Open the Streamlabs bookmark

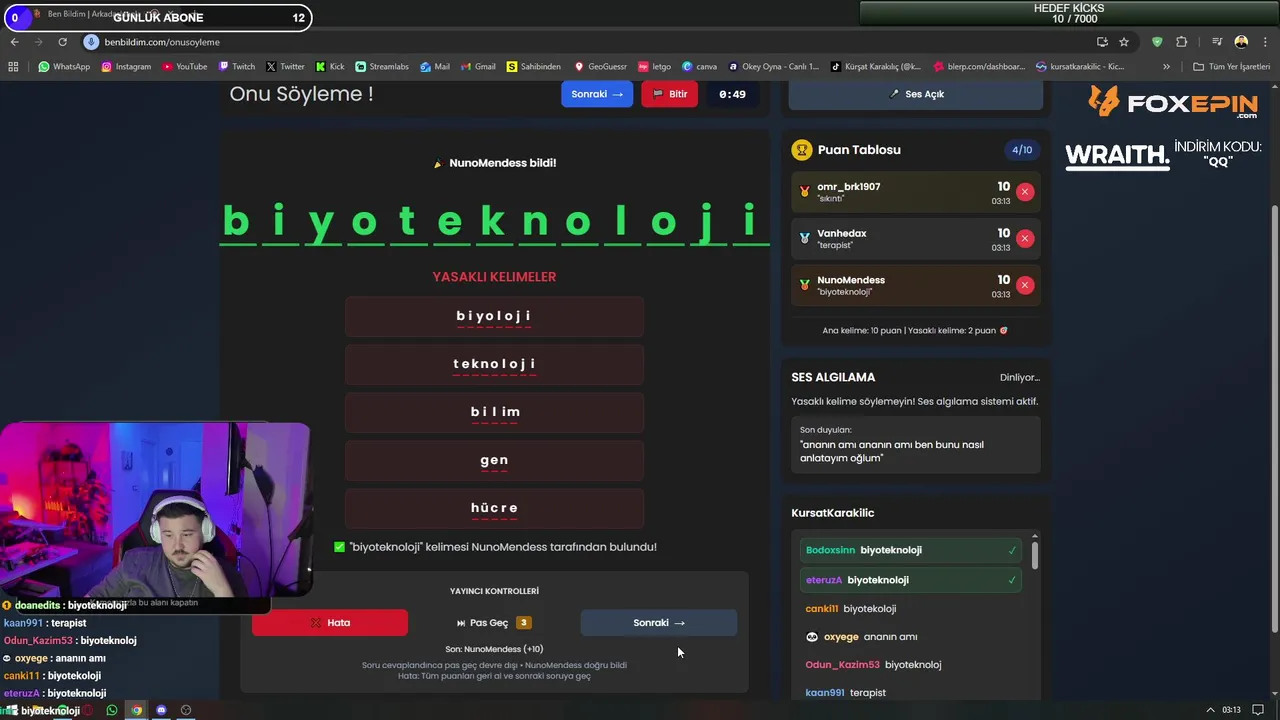click(382, 67)
